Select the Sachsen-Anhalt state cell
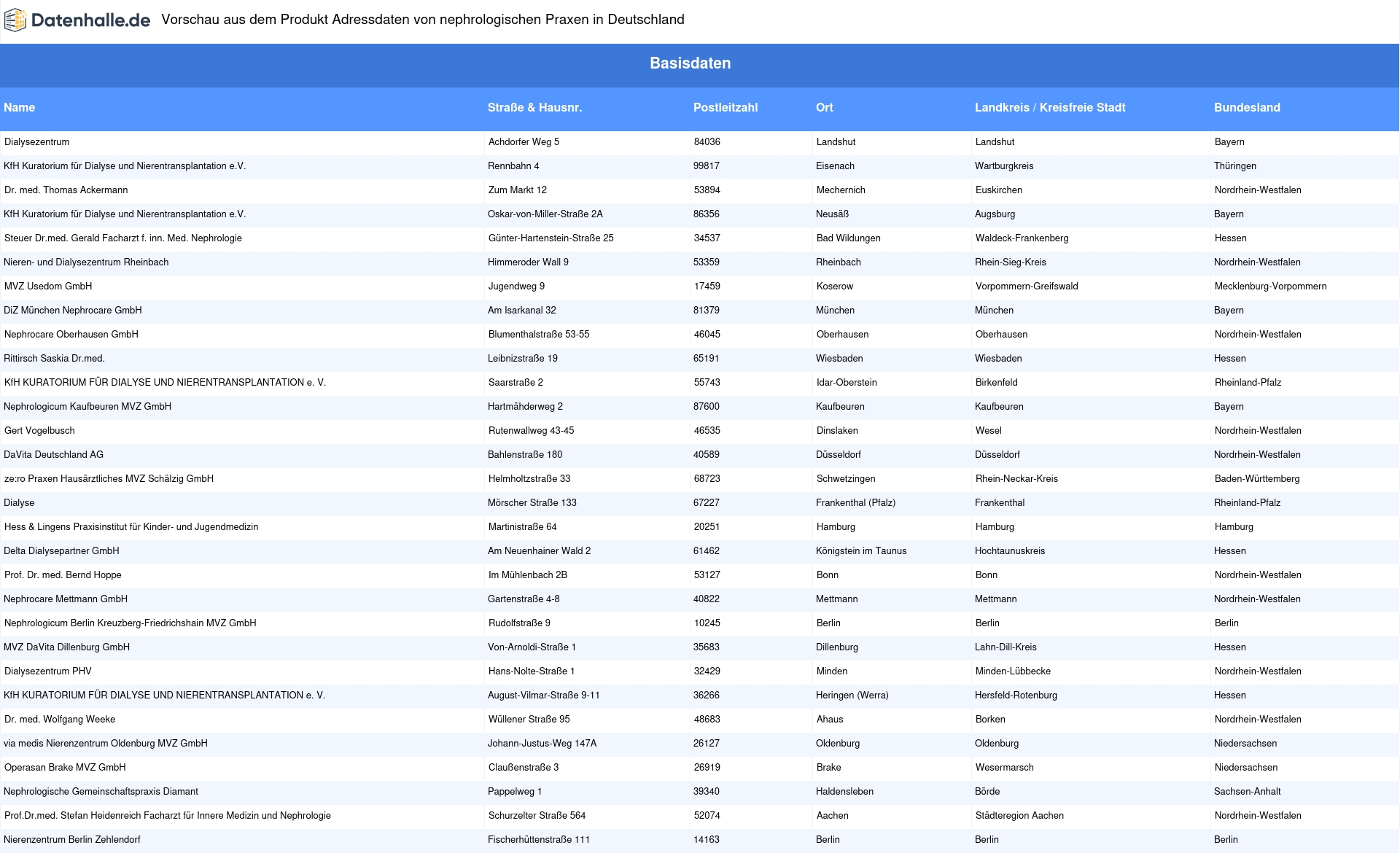1400x853 pixels. click(1248, 792)
